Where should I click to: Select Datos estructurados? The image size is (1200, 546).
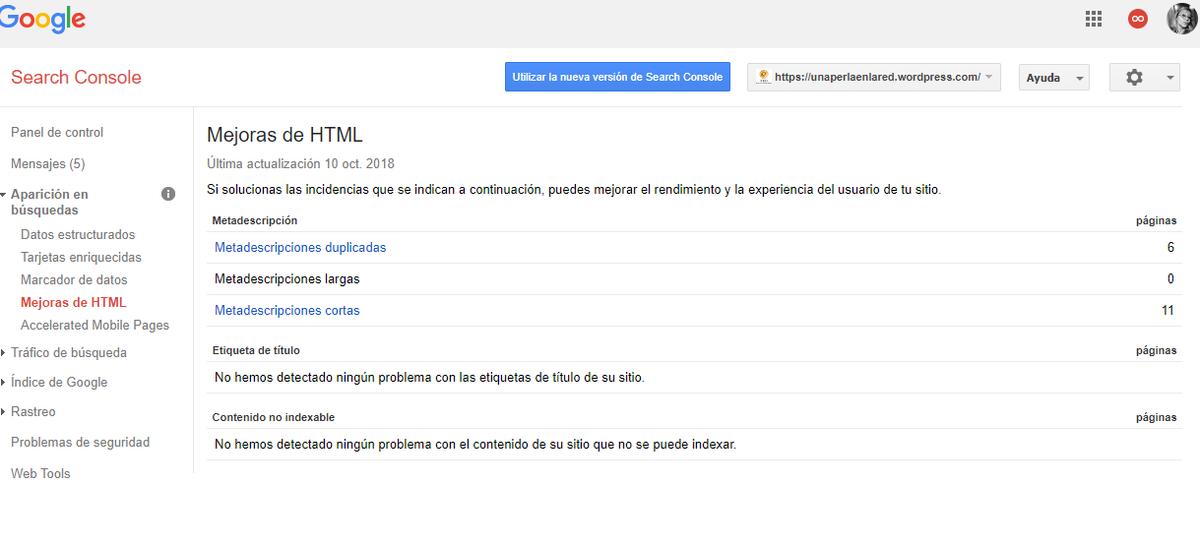[x=77, y=235]
